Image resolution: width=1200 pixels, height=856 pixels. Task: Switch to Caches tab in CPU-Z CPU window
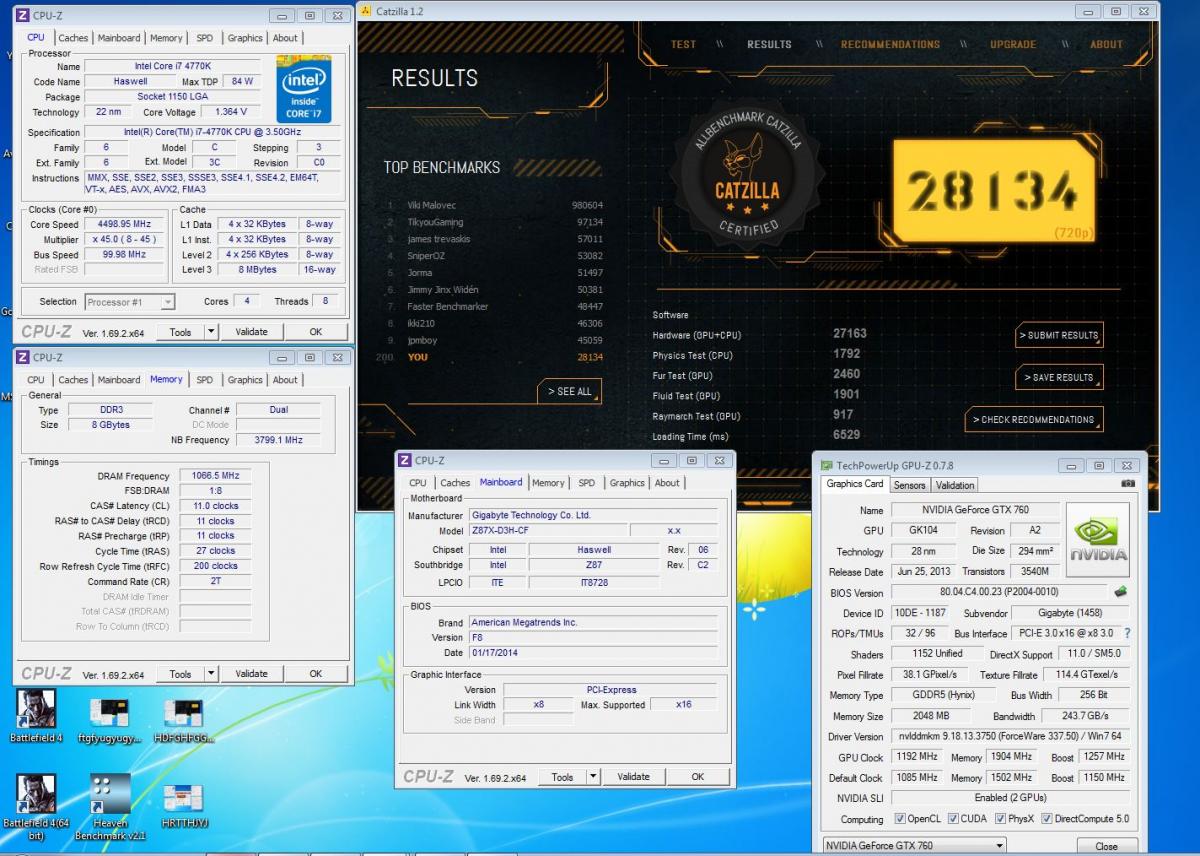(x=73, y=38)
